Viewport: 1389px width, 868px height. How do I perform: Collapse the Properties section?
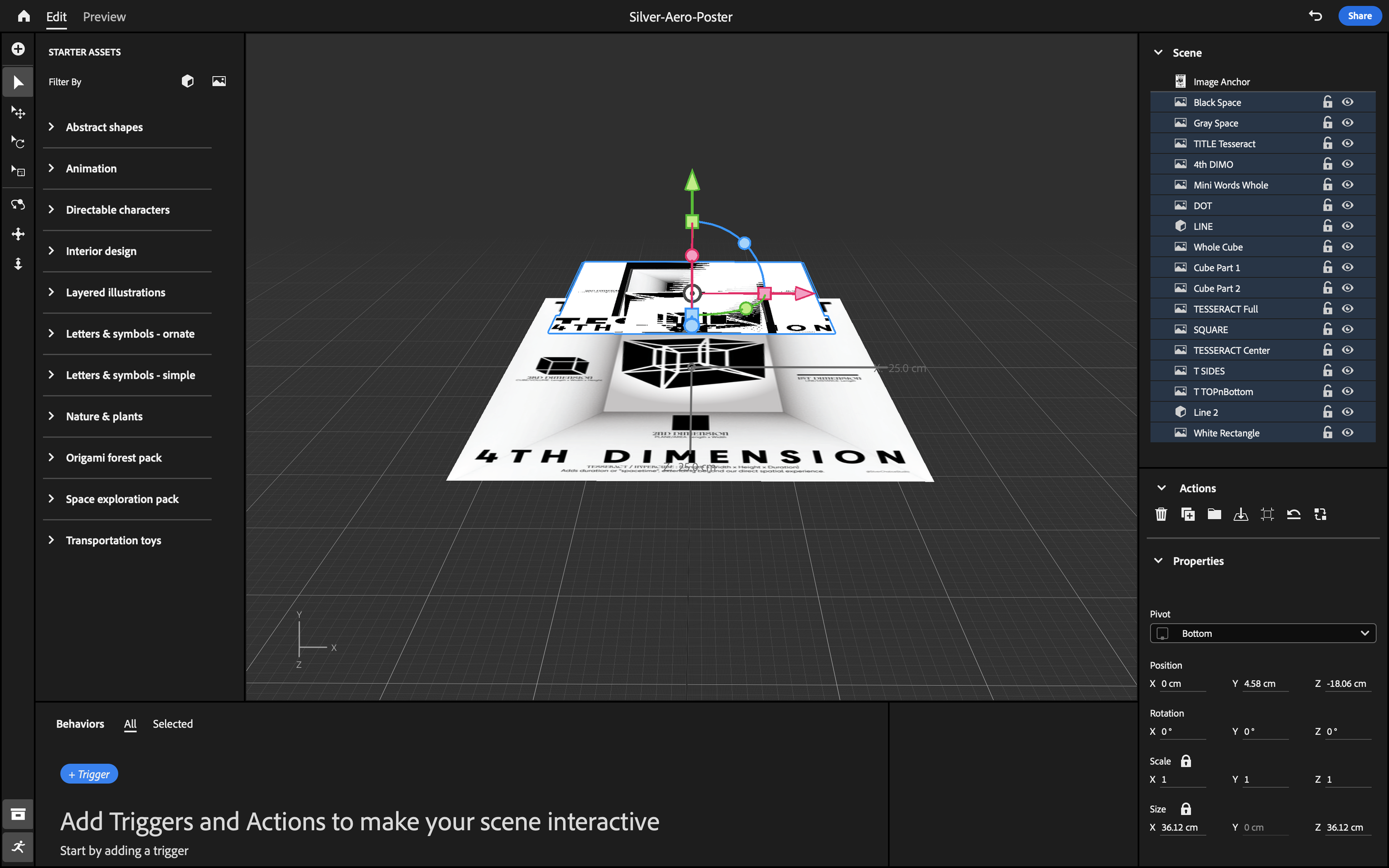[x=1158, y=561]
